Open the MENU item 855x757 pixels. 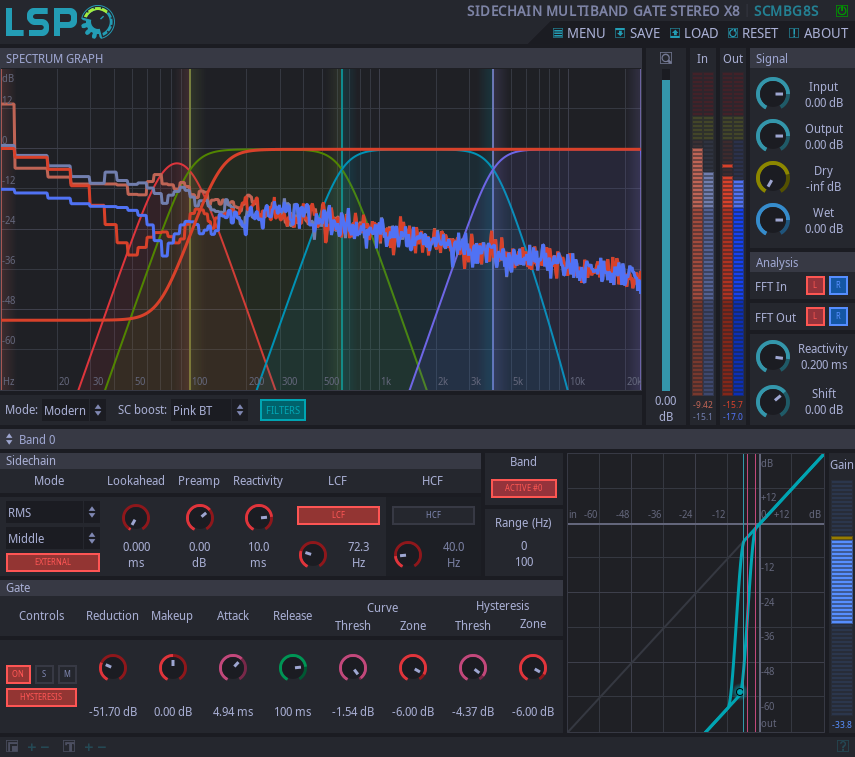pyautogui.click(x=579, y=33)
